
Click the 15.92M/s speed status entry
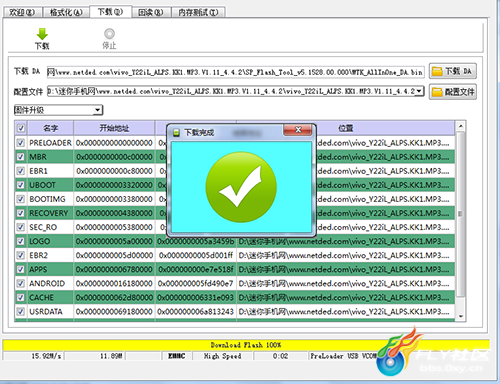click(x=34, y=356)
